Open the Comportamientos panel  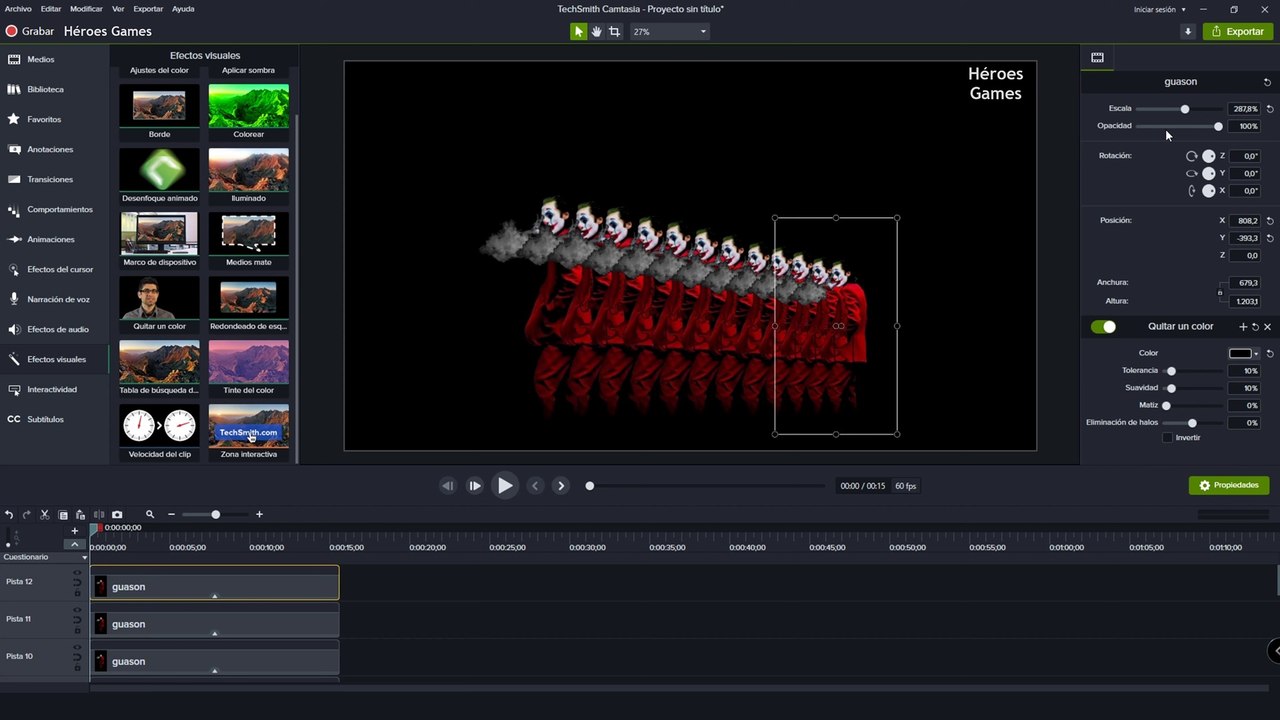54,209
